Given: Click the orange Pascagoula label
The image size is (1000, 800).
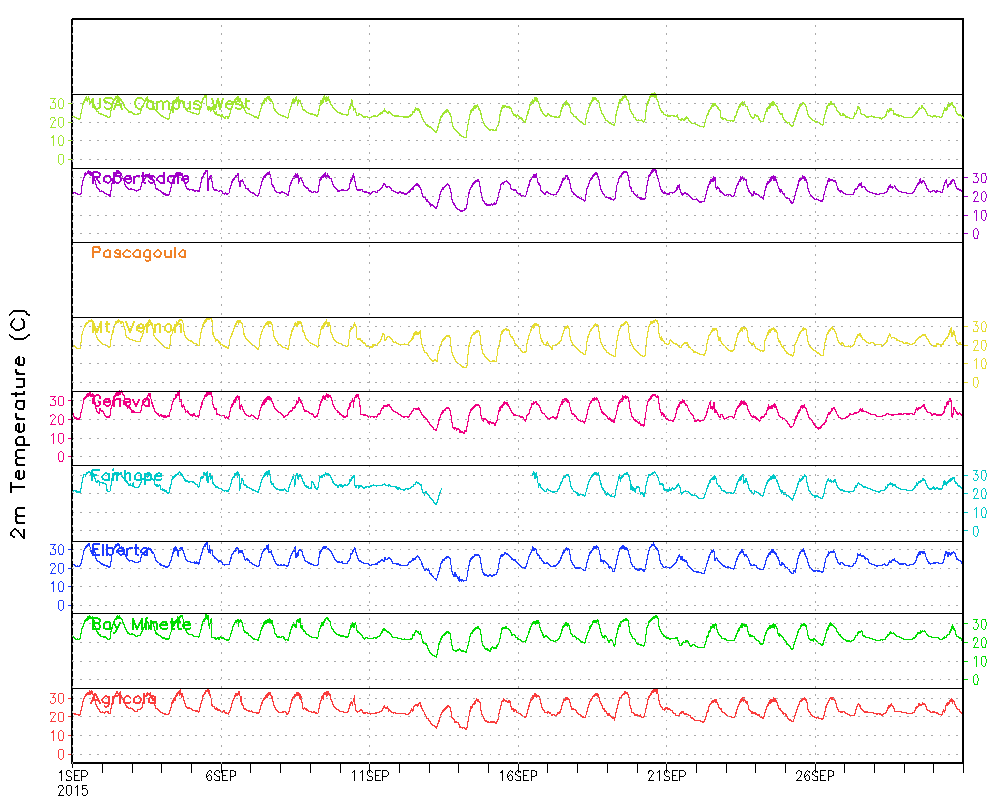Looking at the screenshot, I should click(x=138, y=253).
